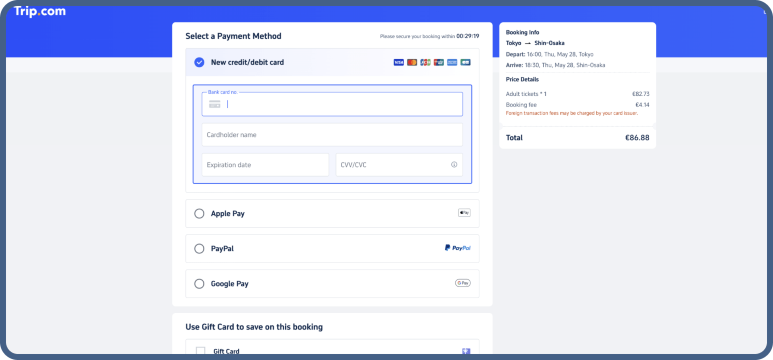Screen dimensions: 773x360
Task: Click the 'Depart: 16:00, Thu, May 28' line
Action: click(550, 54)
